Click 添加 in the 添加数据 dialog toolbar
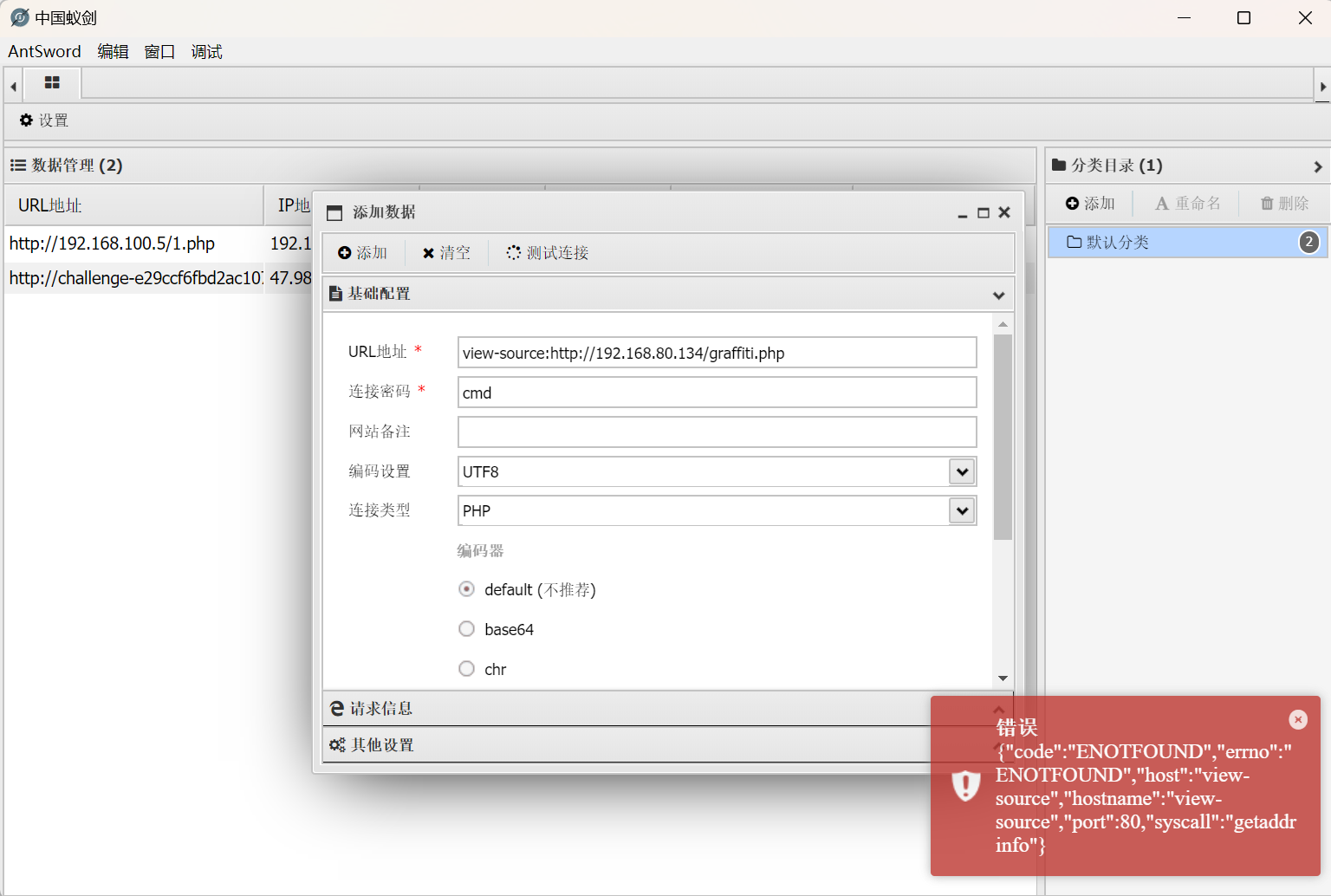 362,252
